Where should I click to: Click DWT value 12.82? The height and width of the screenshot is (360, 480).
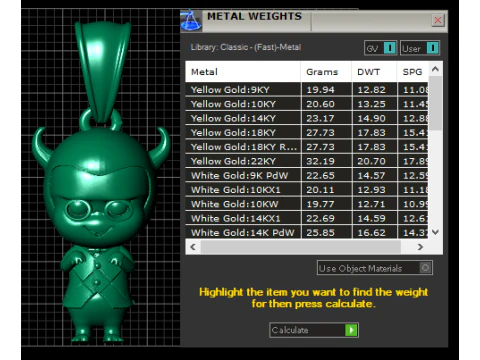[372, 90]
